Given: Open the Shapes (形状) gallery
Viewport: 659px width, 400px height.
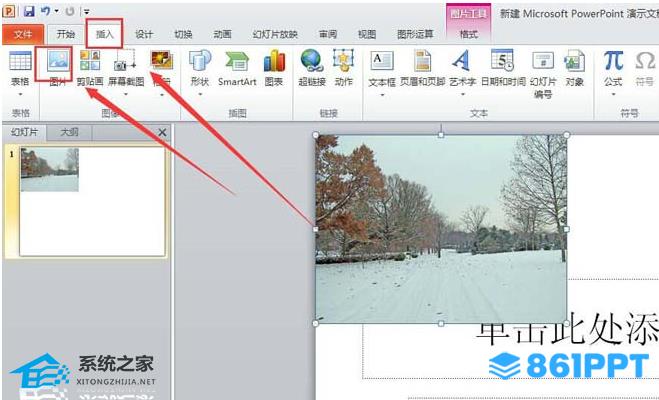Looking at the screenshot, I should (x=200, y=61).
